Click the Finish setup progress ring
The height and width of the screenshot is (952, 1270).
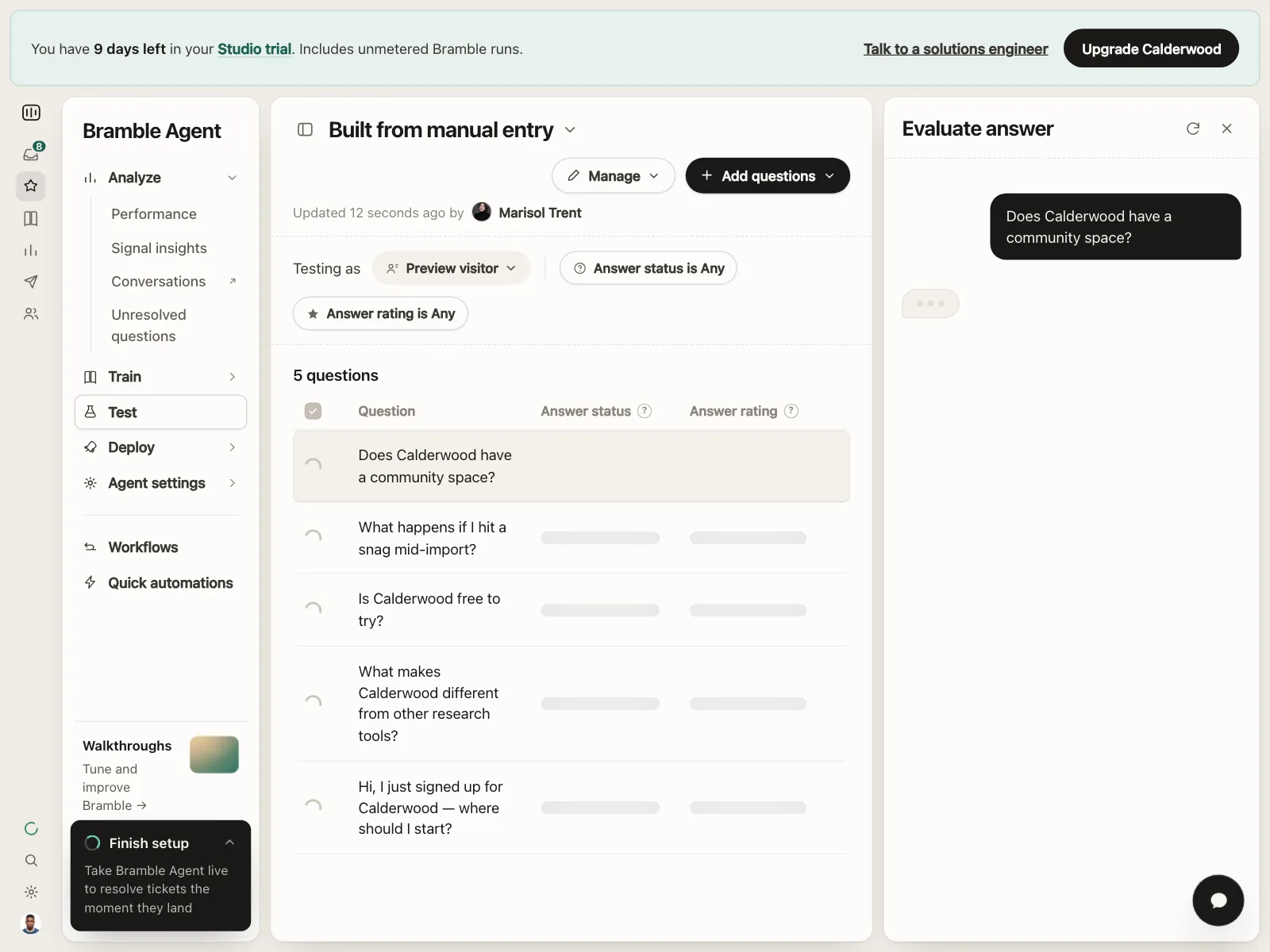coord(93,843)
